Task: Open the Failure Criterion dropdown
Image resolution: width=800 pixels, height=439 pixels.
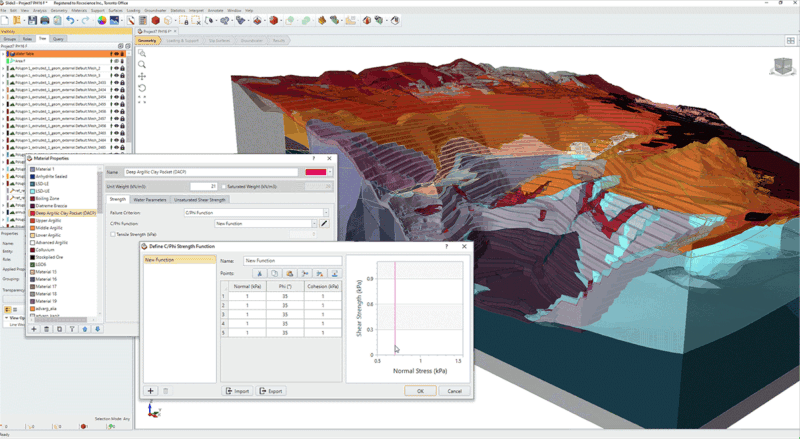Action: coord(326,213)
